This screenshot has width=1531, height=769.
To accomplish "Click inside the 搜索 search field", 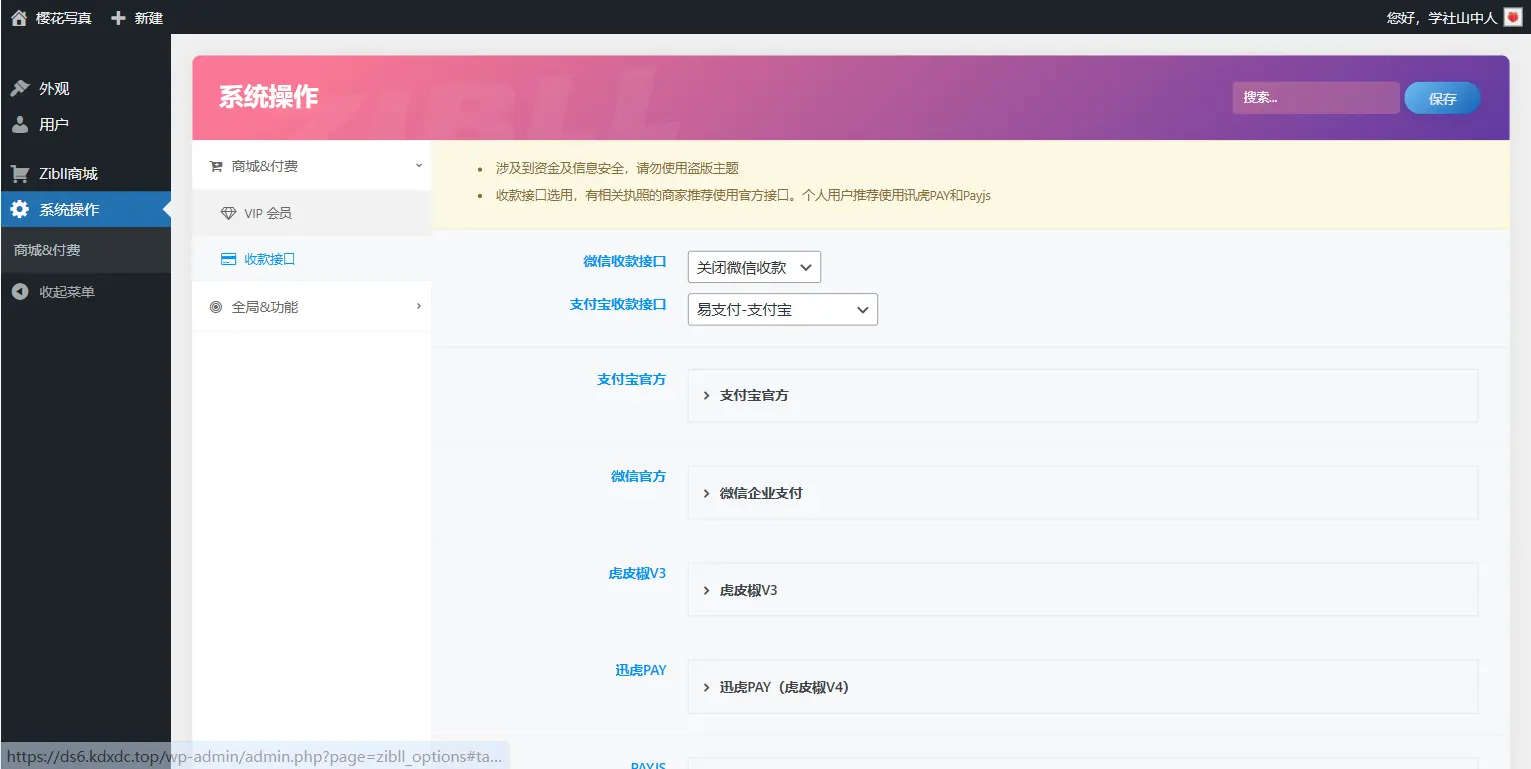I will (x=1315, y=97).
